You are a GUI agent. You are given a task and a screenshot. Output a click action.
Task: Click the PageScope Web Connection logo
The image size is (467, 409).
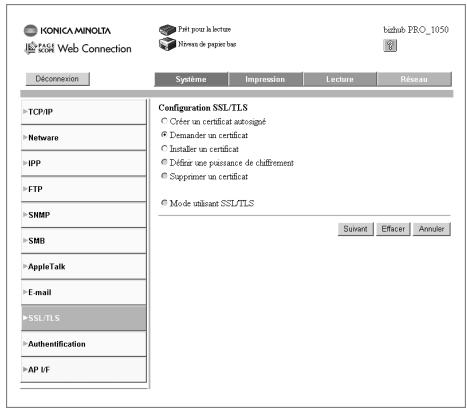[x=78, y=48]
